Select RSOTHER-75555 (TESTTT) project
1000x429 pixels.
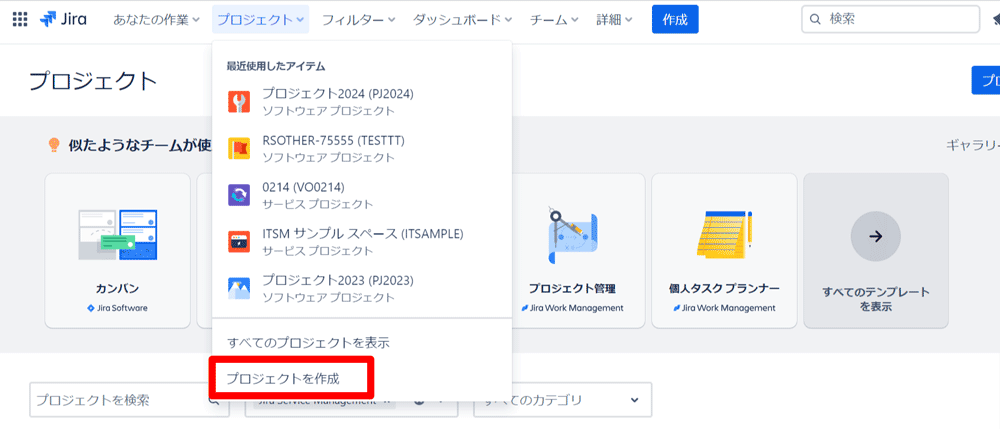tap(362, 149)
